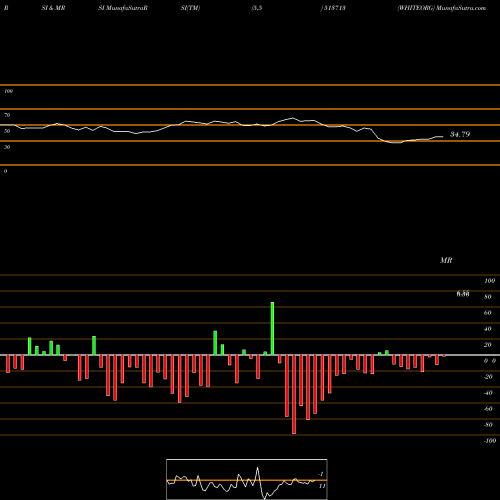Image resolution: width=500 pixels, height=500 pixels.
Task: Click the 60 label on MR axis
Action: tap(488, 313)
